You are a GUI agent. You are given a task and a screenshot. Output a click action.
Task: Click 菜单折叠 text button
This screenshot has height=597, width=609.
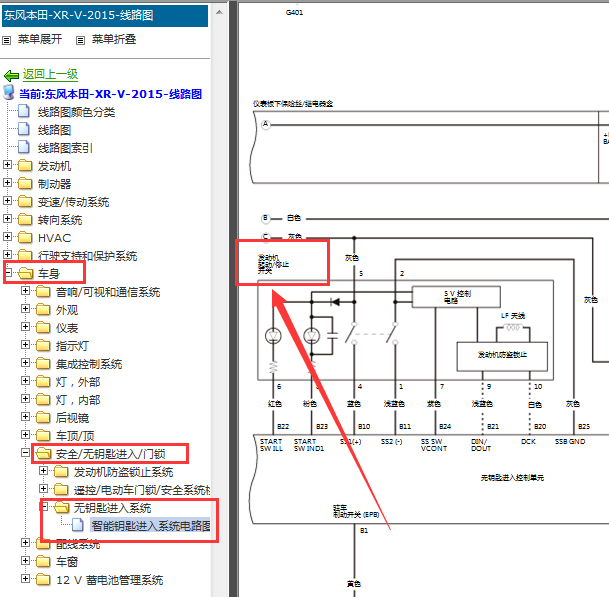114,39
